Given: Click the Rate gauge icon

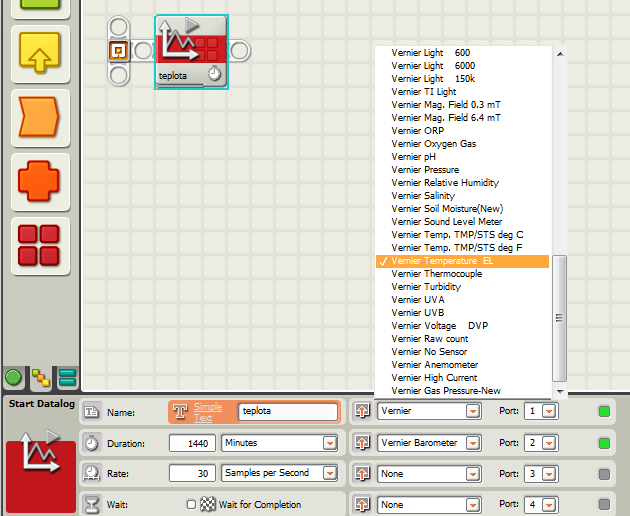Looking at the screenshot, I should coord(92,473).
